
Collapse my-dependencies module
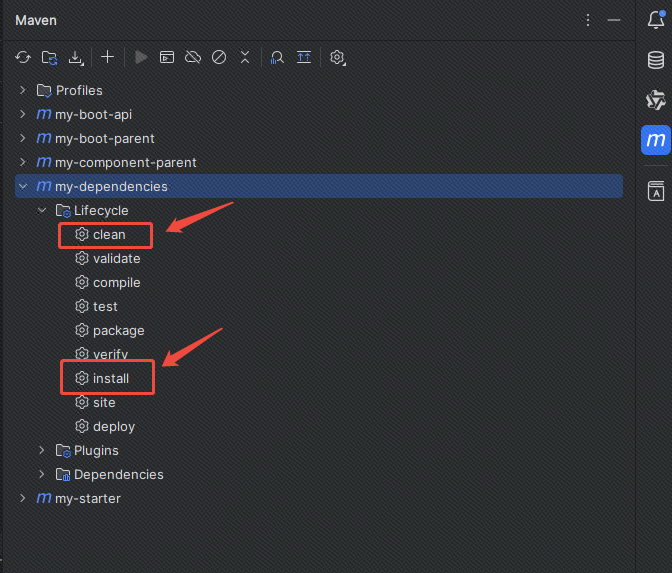click(x=23, y=186)
